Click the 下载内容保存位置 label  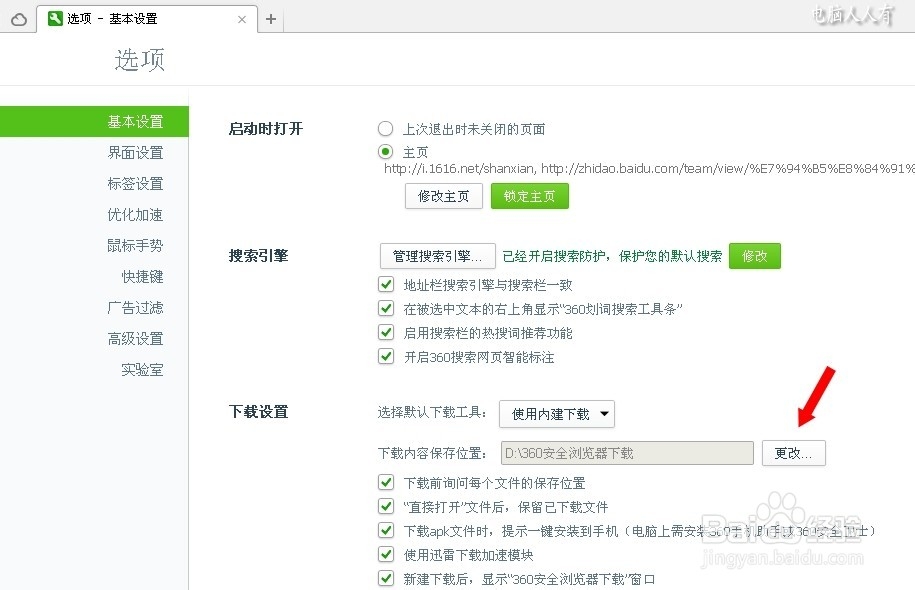click(x=432, y=453)
